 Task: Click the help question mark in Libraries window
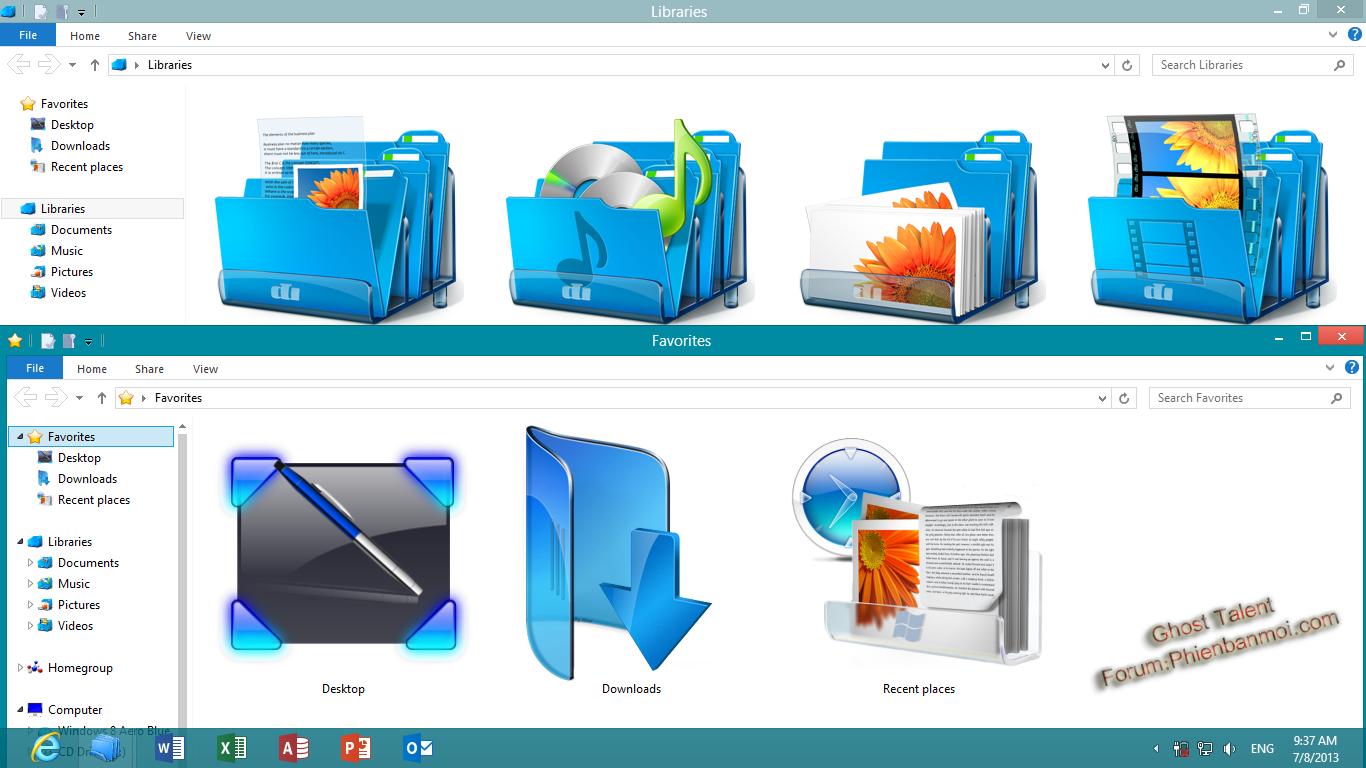click(x=1355, y=35)
